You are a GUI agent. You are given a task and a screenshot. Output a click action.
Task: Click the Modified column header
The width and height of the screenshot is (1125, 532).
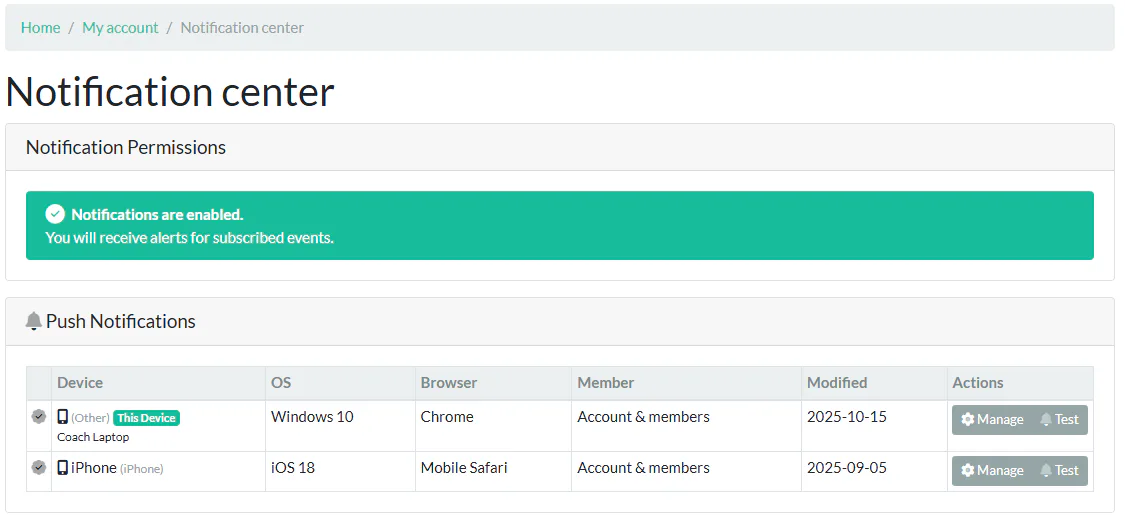pos(837,383)
